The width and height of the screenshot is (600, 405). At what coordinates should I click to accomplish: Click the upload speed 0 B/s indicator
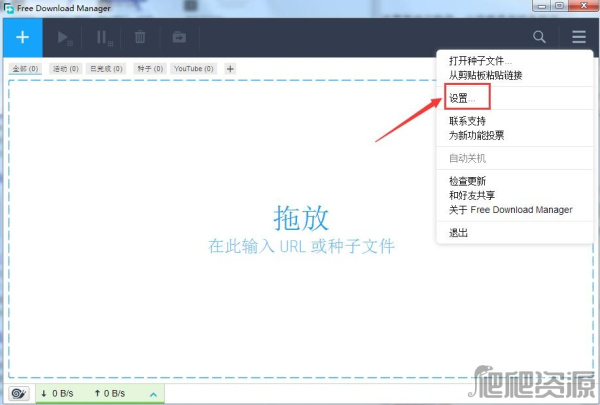pos(109,393)
